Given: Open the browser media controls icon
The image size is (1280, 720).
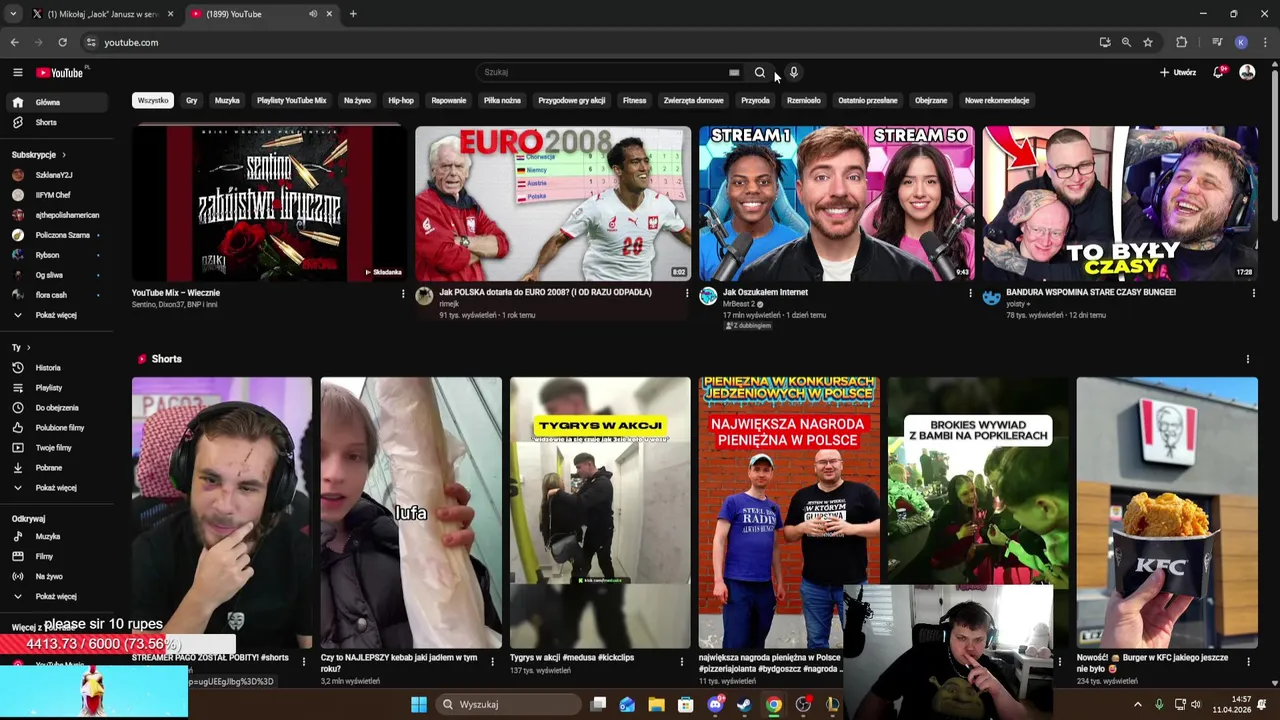Looking at the screenshot, I should (x=1217, y=42).
